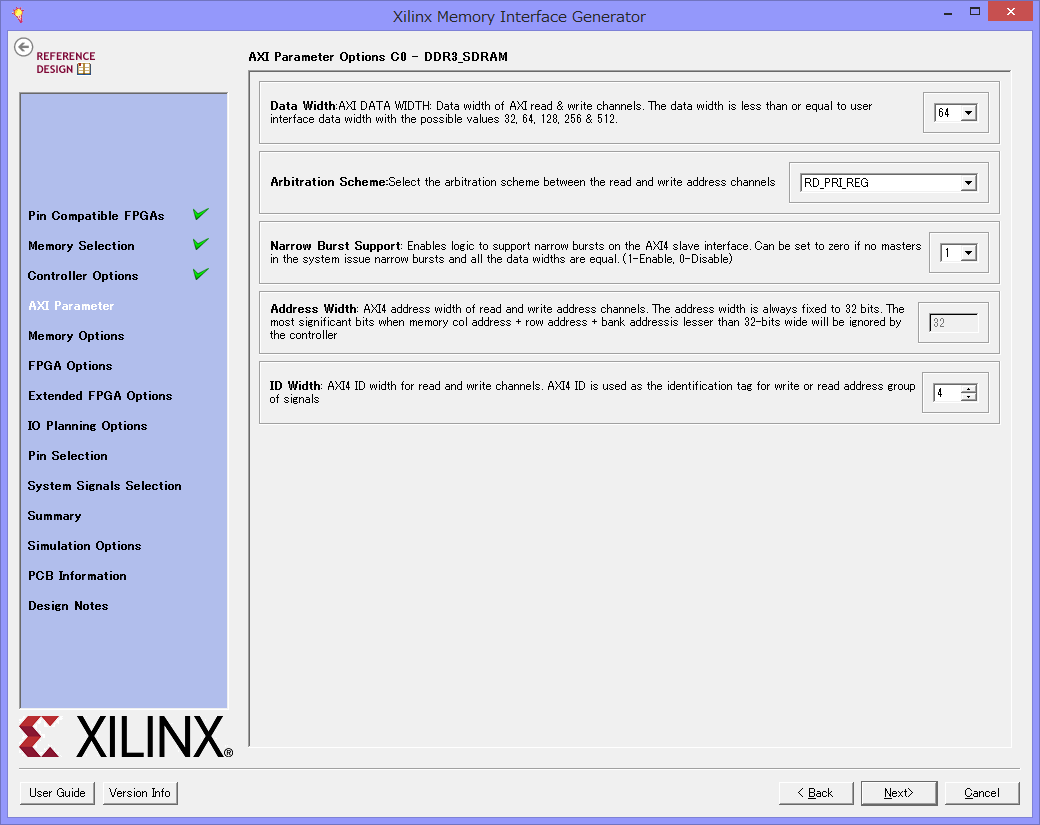The height and width of the screenshot is (825, 1040).
Task: Open the Data Width dropdown
Action: click(x=967, y=113)
